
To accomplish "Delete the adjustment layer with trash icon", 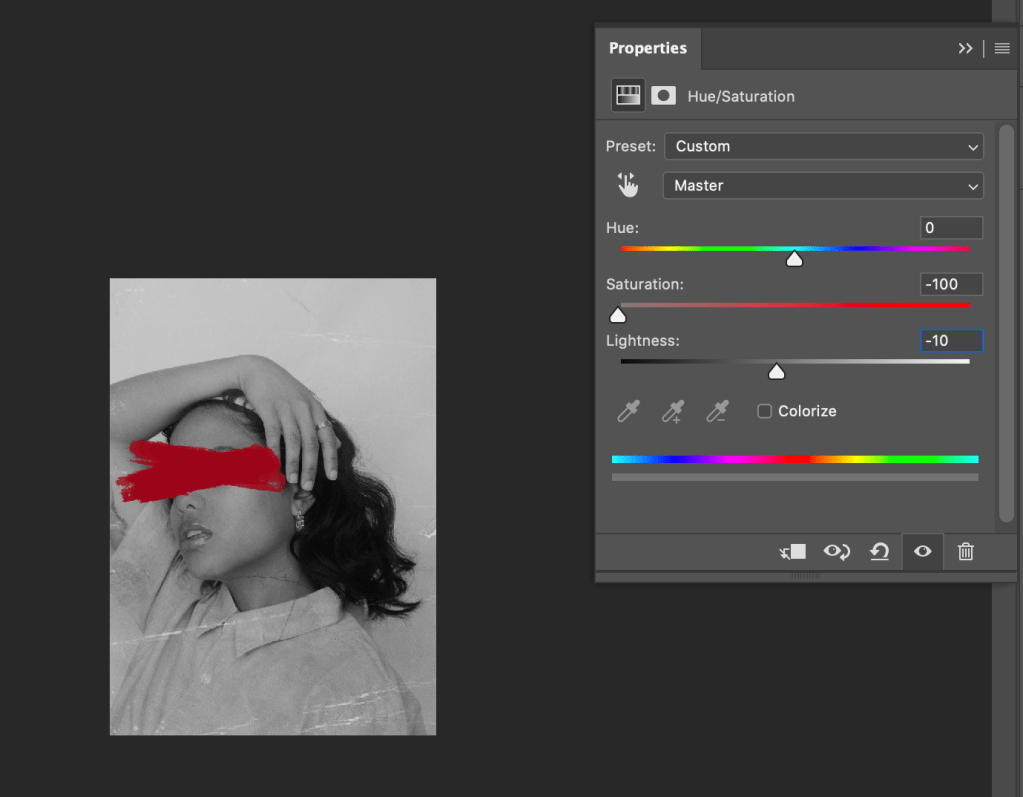I will 965,551.
